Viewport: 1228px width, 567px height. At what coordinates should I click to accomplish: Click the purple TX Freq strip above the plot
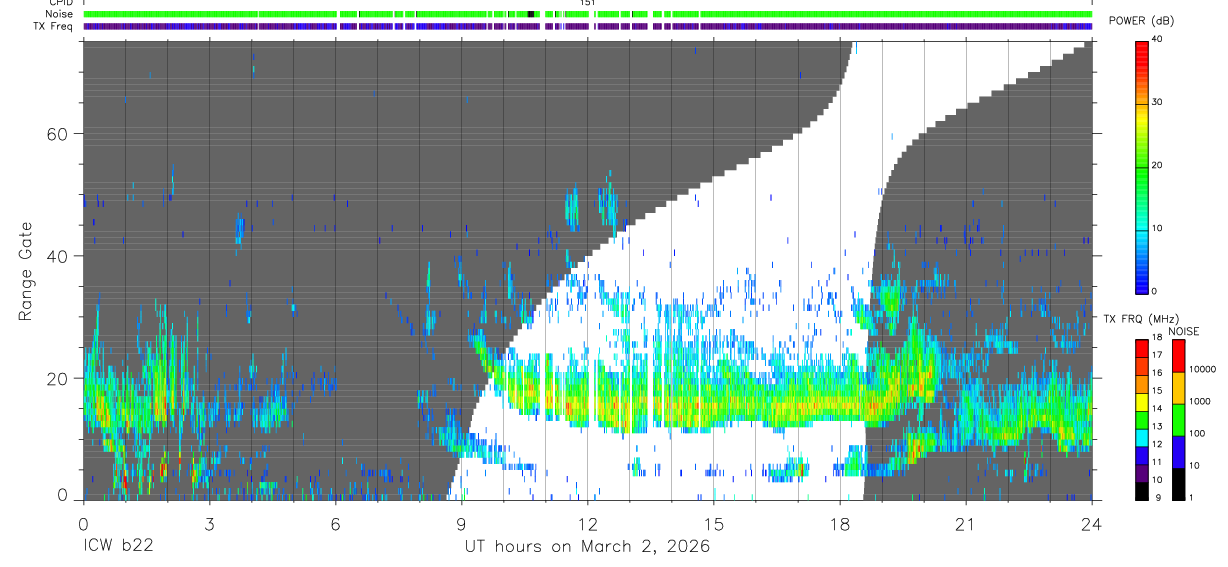click(x=587, y=26)
